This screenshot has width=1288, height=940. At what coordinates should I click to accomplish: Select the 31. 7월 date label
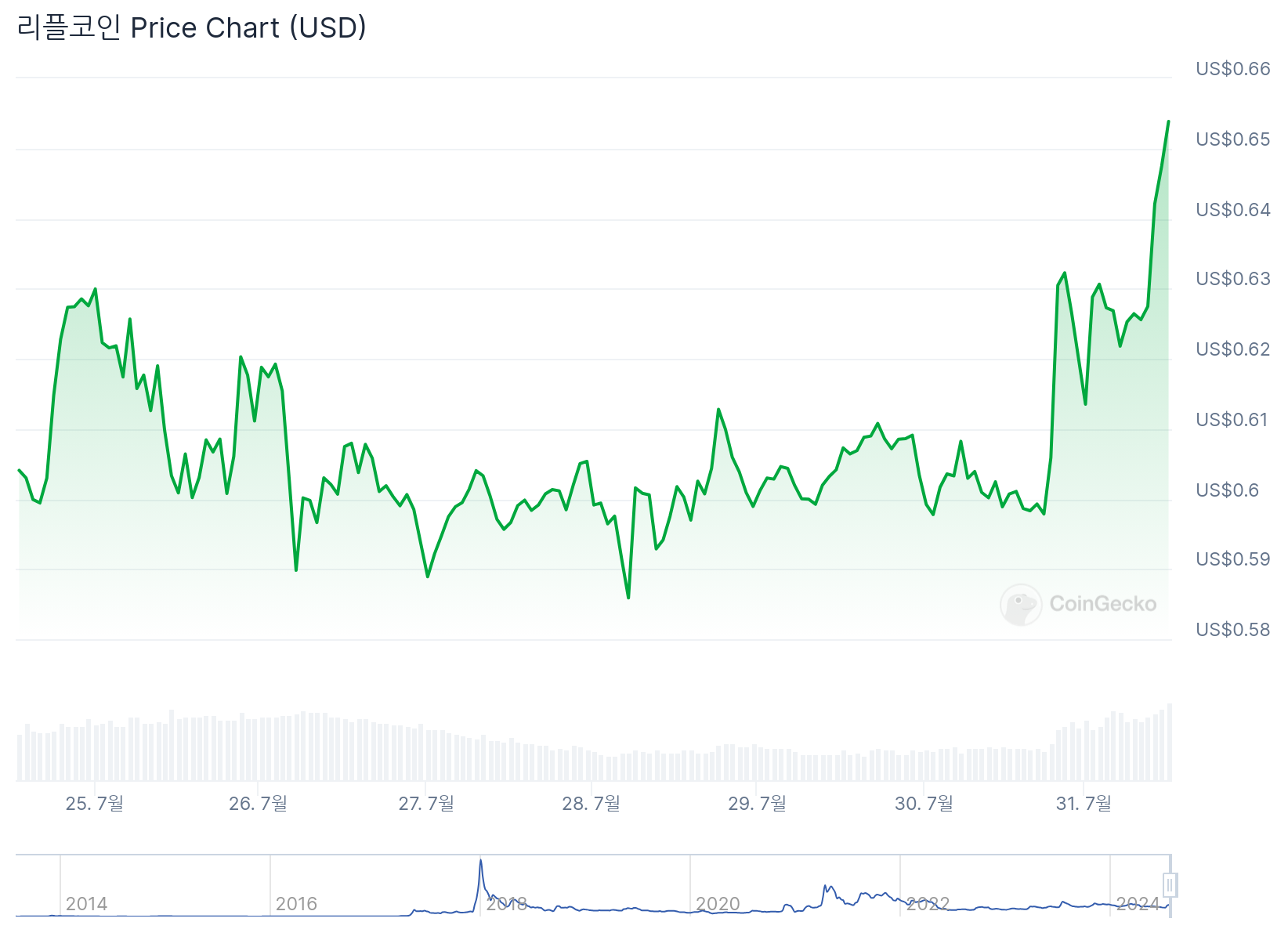(x=1084, y=804)
